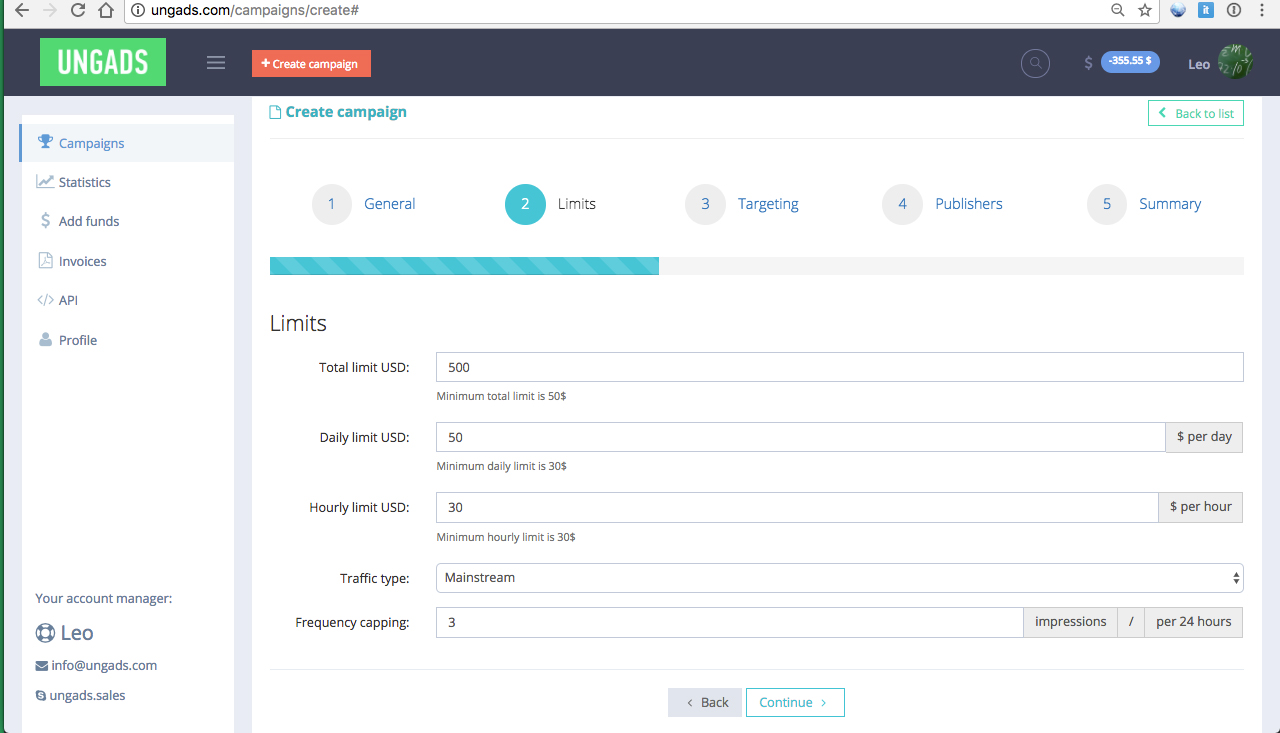Click the Skype icon by ungads.sales

pos(41,696)
